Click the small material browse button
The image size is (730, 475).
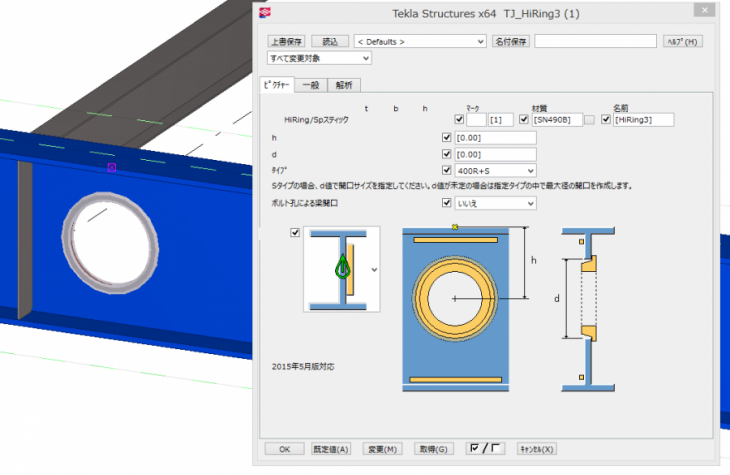[590, 120]
